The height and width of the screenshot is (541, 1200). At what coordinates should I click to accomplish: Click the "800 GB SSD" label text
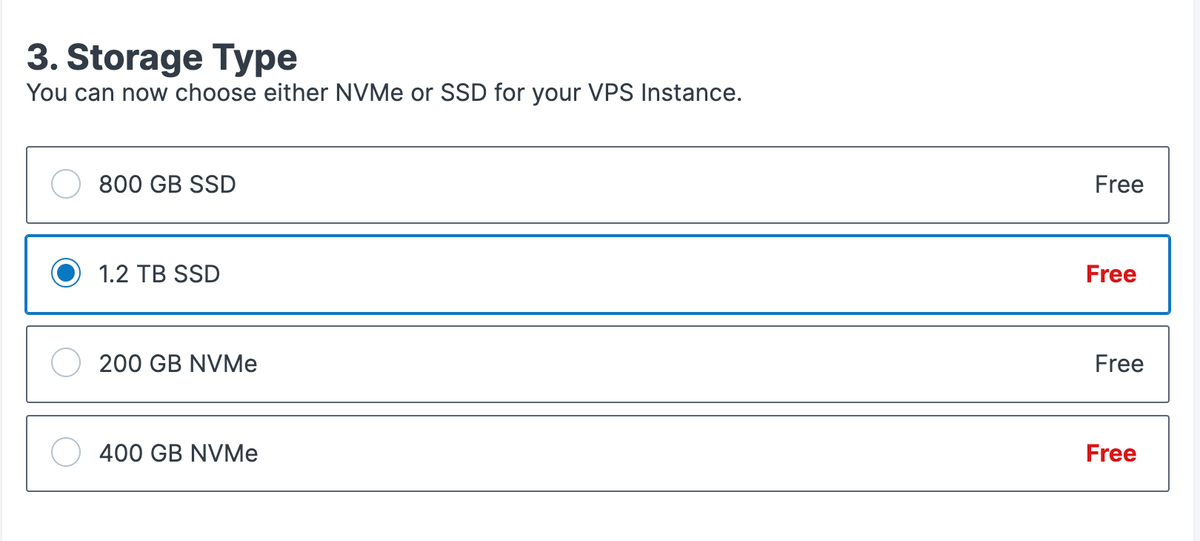coord(167,185)
